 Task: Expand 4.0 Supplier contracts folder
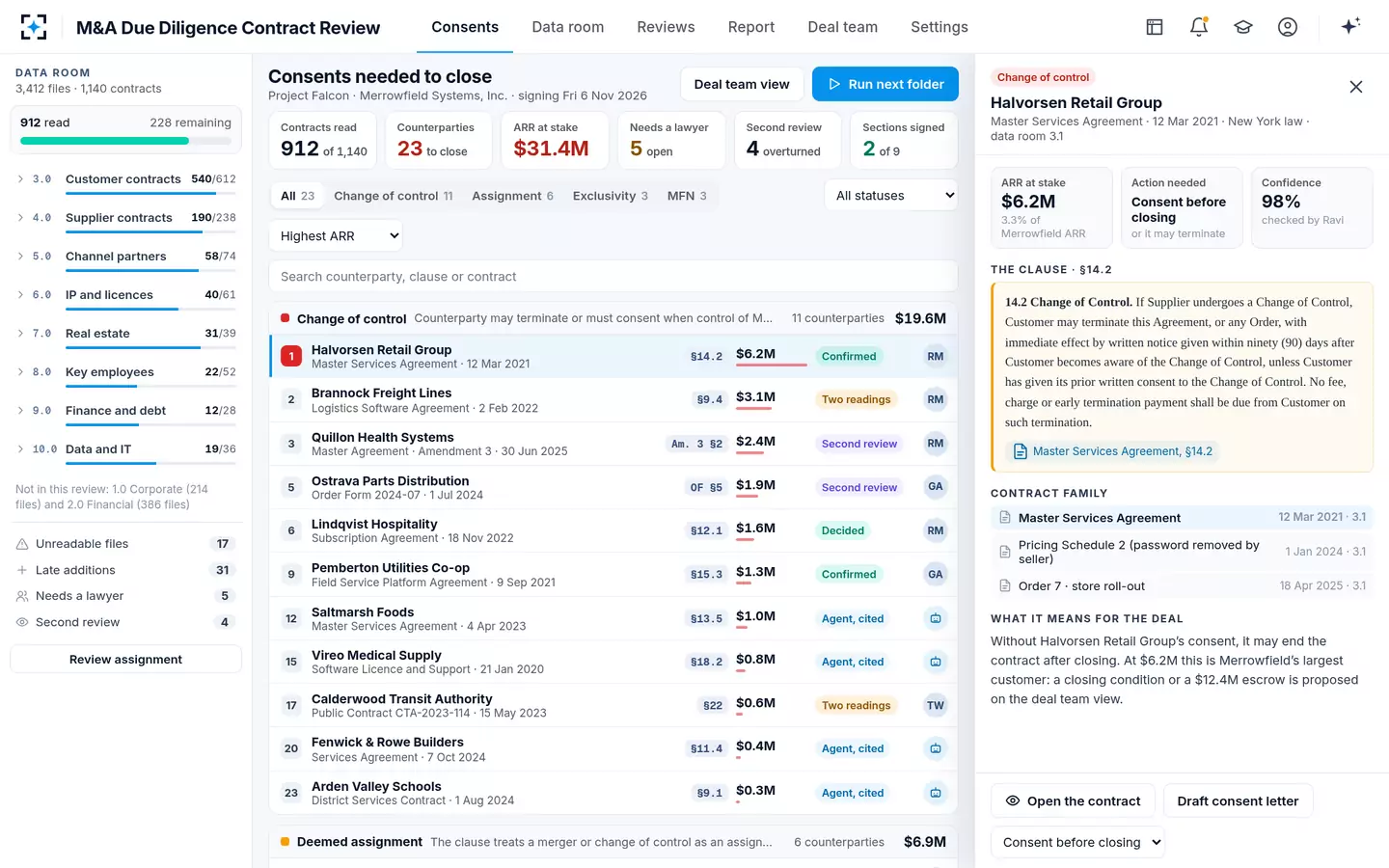[x=21, y=218]
